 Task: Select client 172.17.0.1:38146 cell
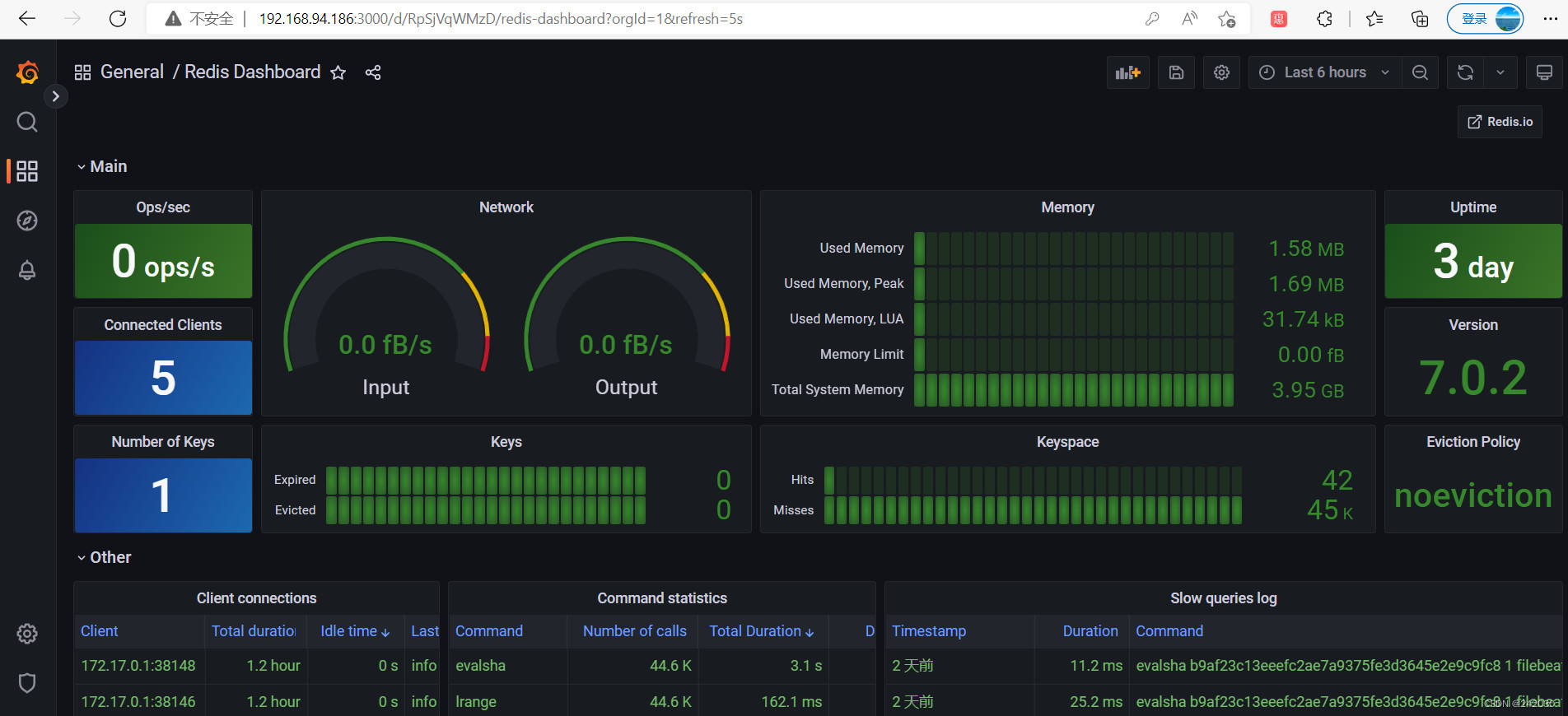click(x=138, y=702)
